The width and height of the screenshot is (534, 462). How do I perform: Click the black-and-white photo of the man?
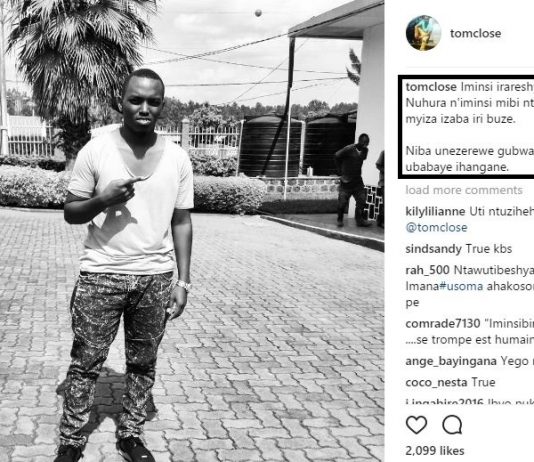192,231
